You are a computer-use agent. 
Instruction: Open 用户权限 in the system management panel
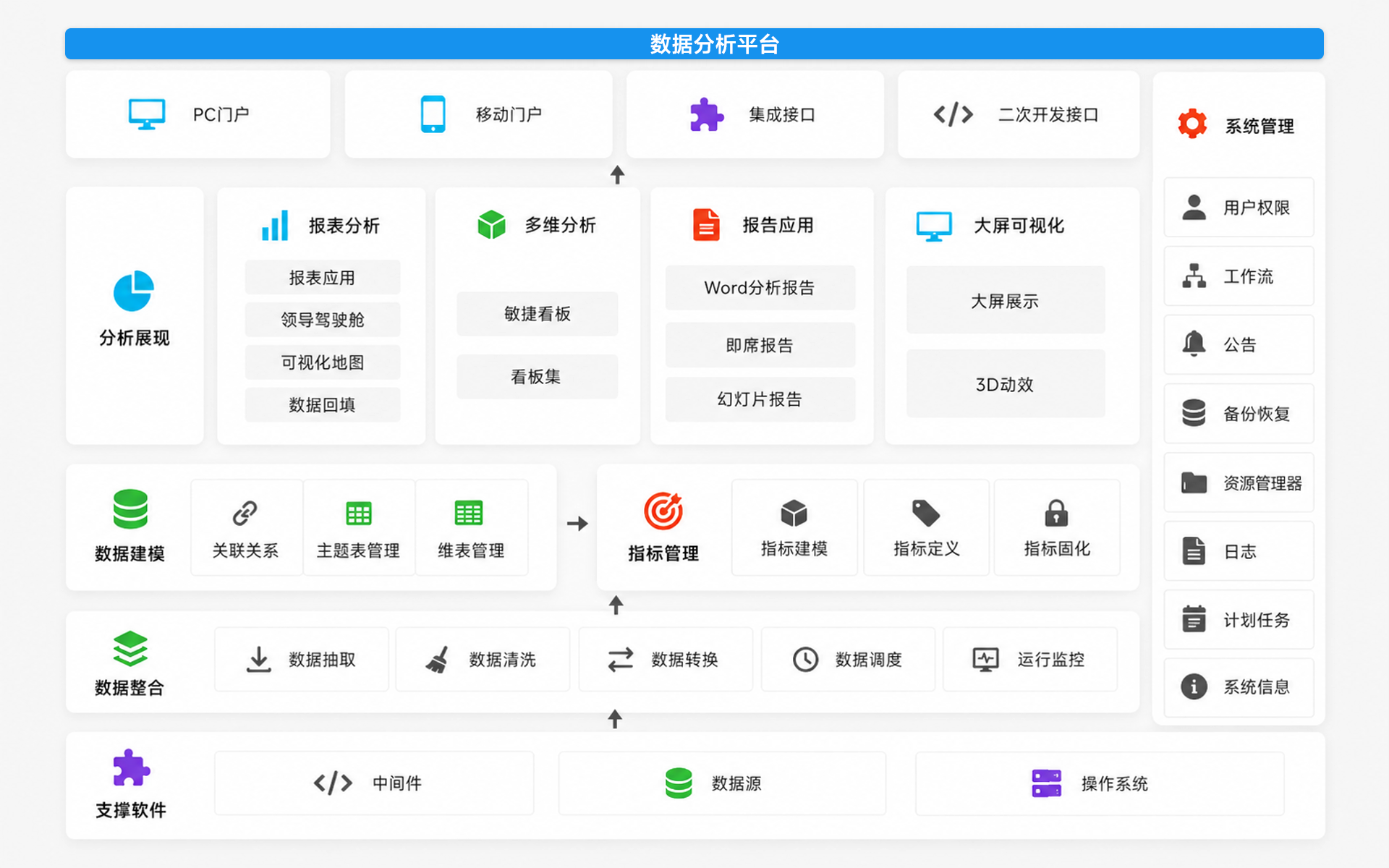click(1239, 208)
